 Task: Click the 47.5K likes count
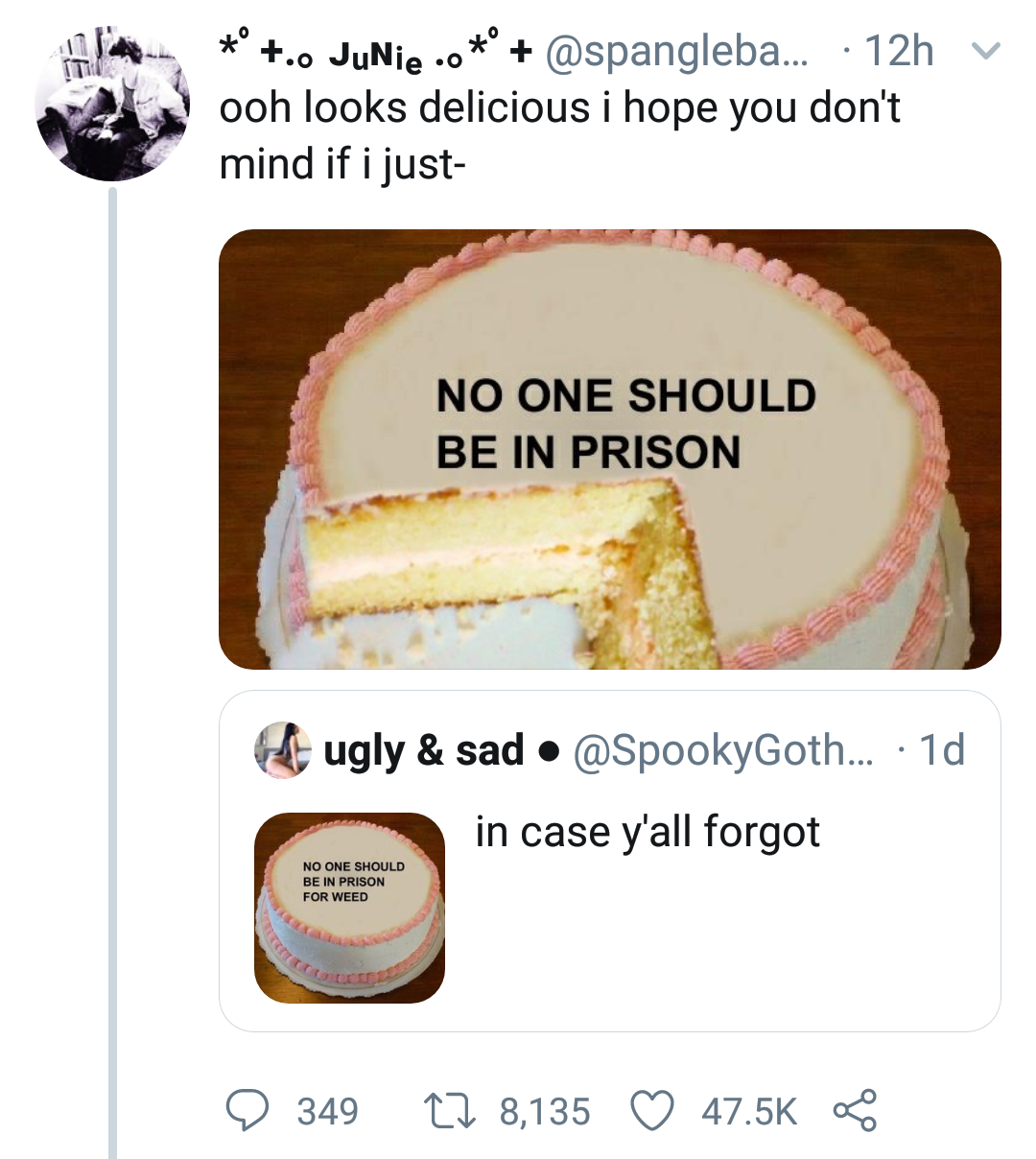pyautogui.click(x=748, y=1111)
